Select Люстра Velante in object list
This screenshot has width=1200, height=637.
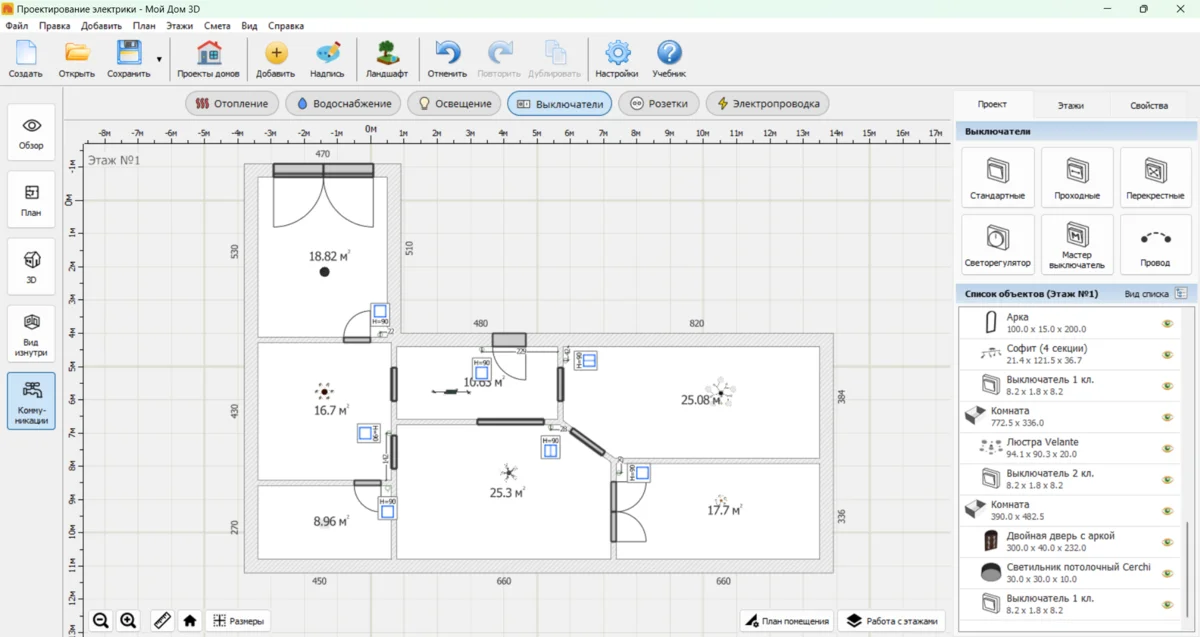1067,448
